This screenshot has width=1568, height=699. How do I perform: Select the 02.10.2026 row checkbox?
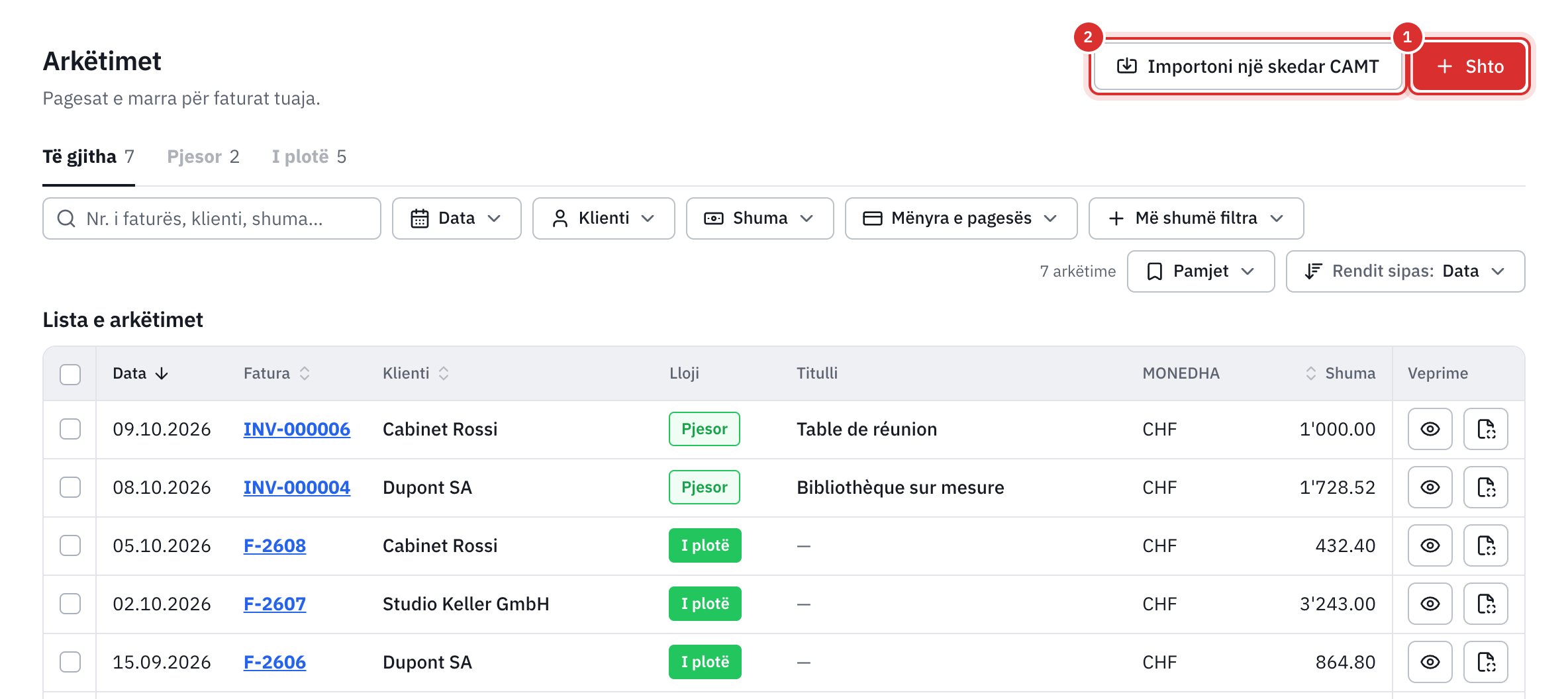coord(70,604)
